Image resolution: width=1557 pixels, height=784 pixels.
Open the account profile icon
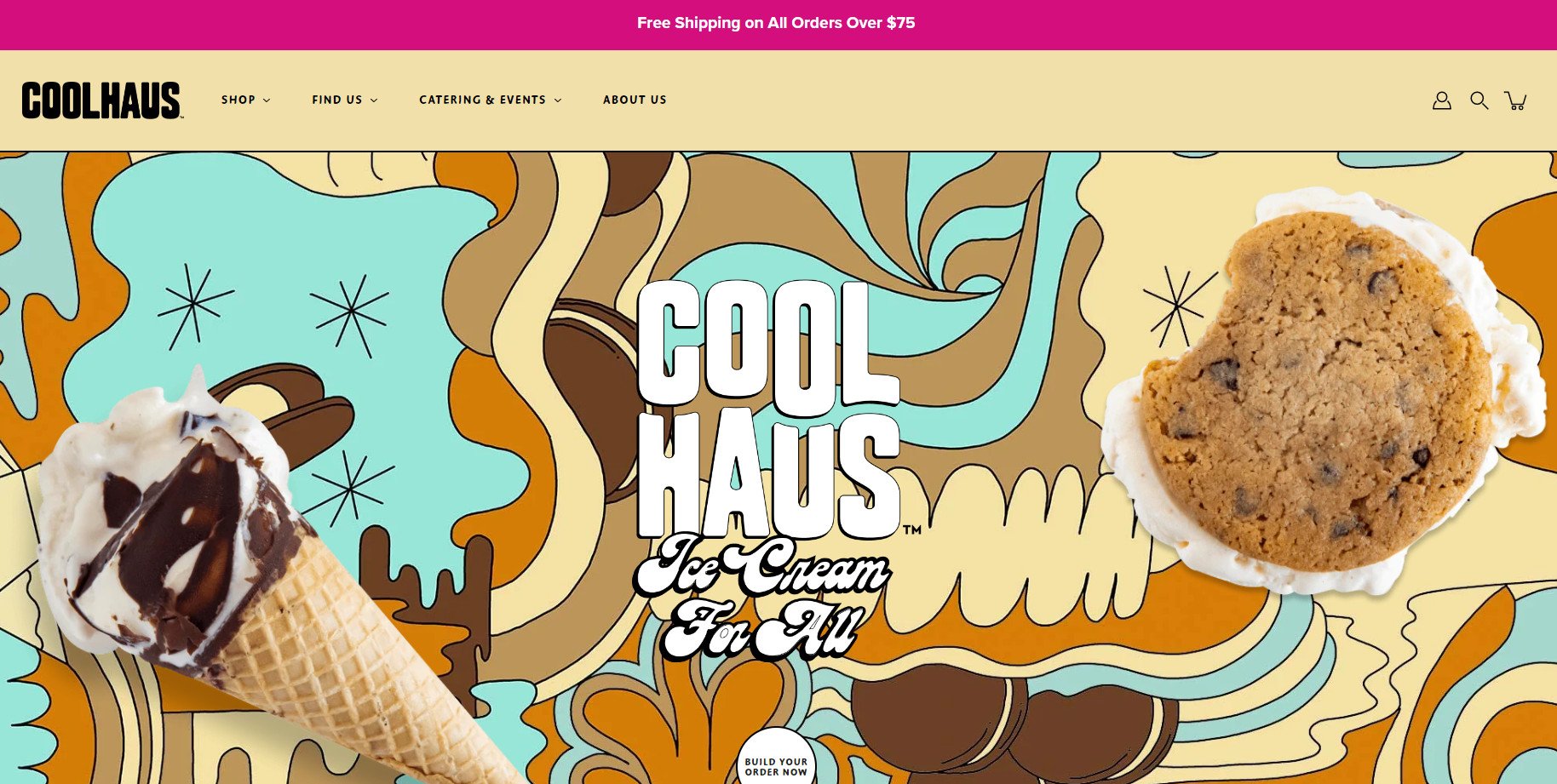[x=1441, y=100]
